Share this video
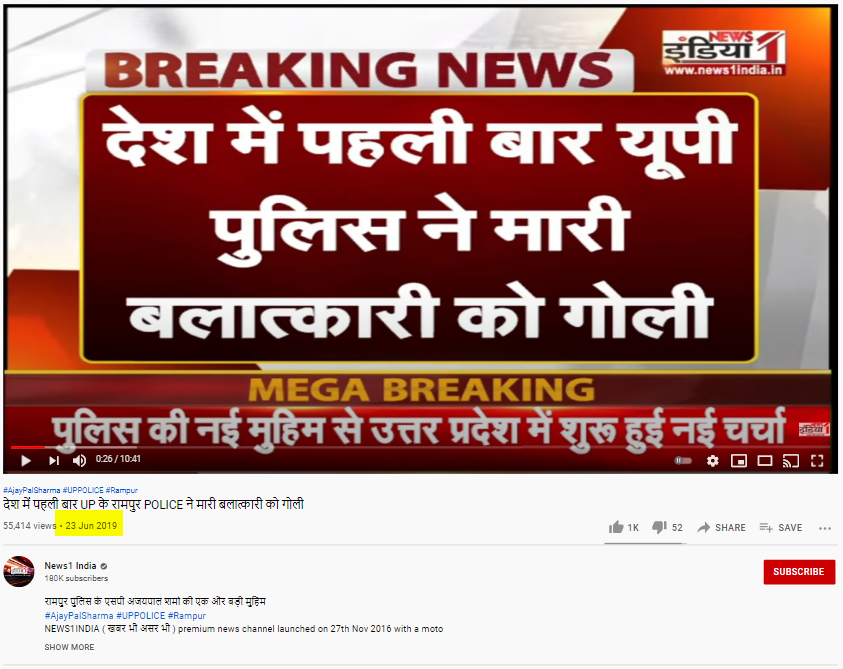 pyautogui.click(x=721, y=528)
